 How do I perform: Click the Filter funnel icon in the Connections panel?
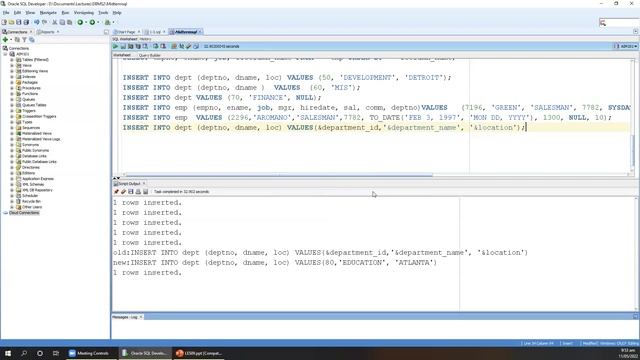(x=24, y=40)
